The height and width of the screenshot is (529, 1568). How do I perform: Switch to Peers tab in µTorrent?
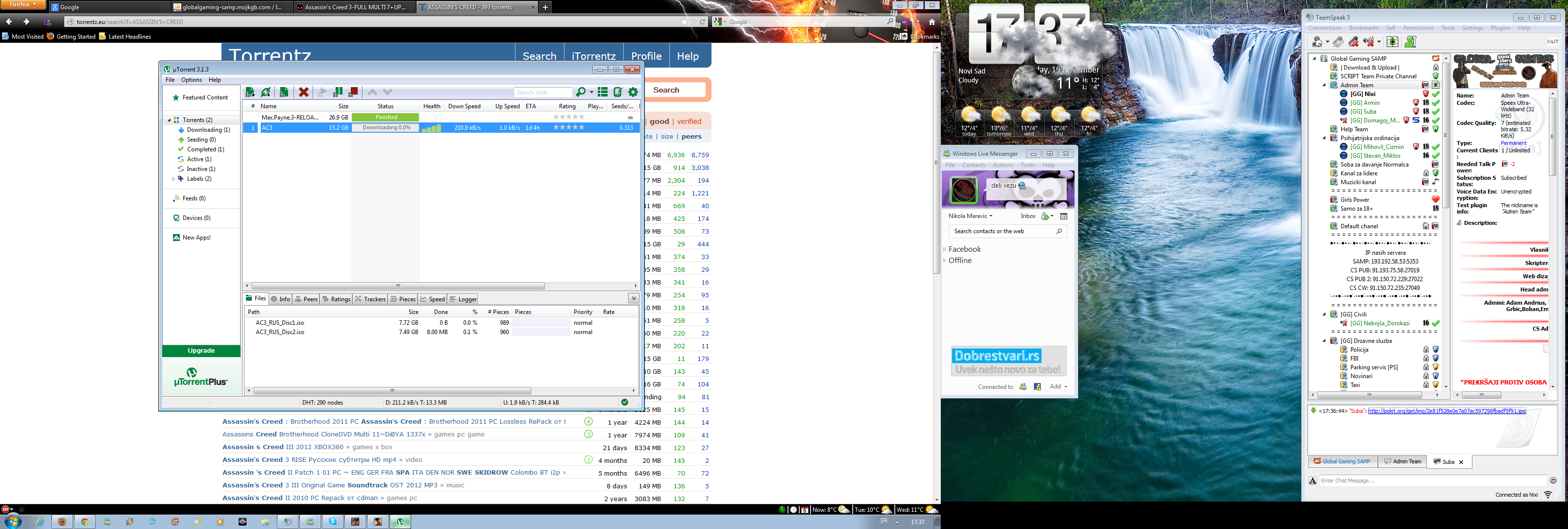point(306,299)
